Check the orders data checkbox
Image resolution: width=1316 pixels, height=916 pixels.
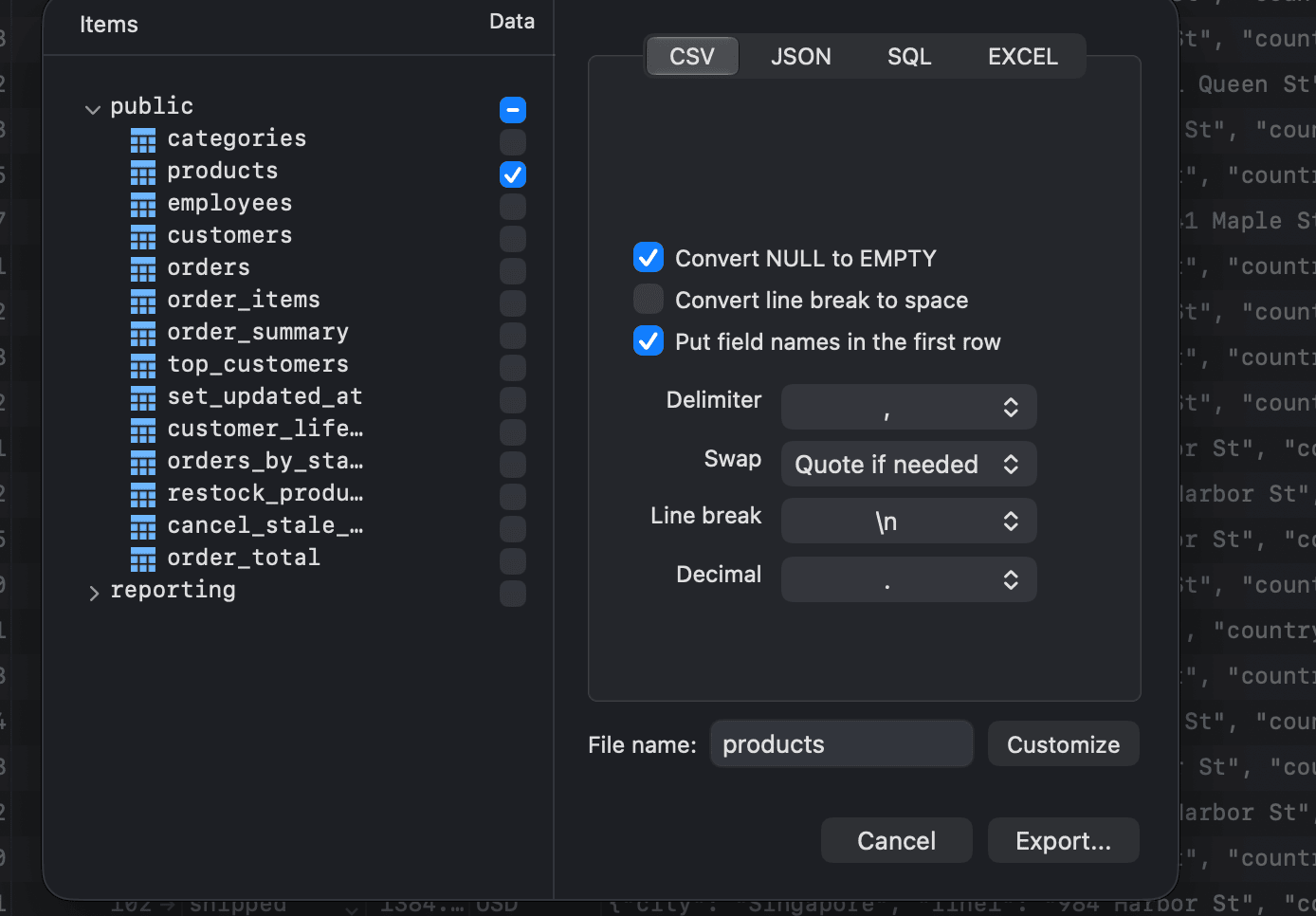click(x=513, y=271)
